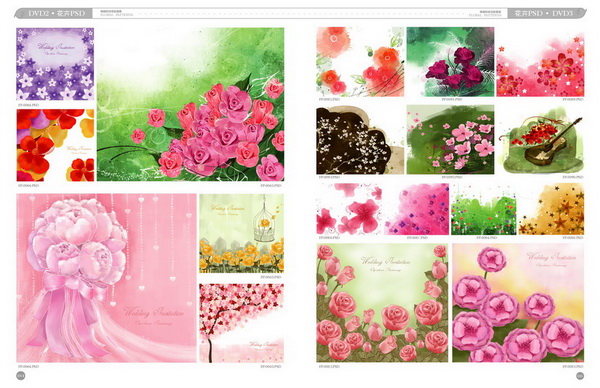Select the pink roses green wedding invitation image

click(x=382, y=303)
